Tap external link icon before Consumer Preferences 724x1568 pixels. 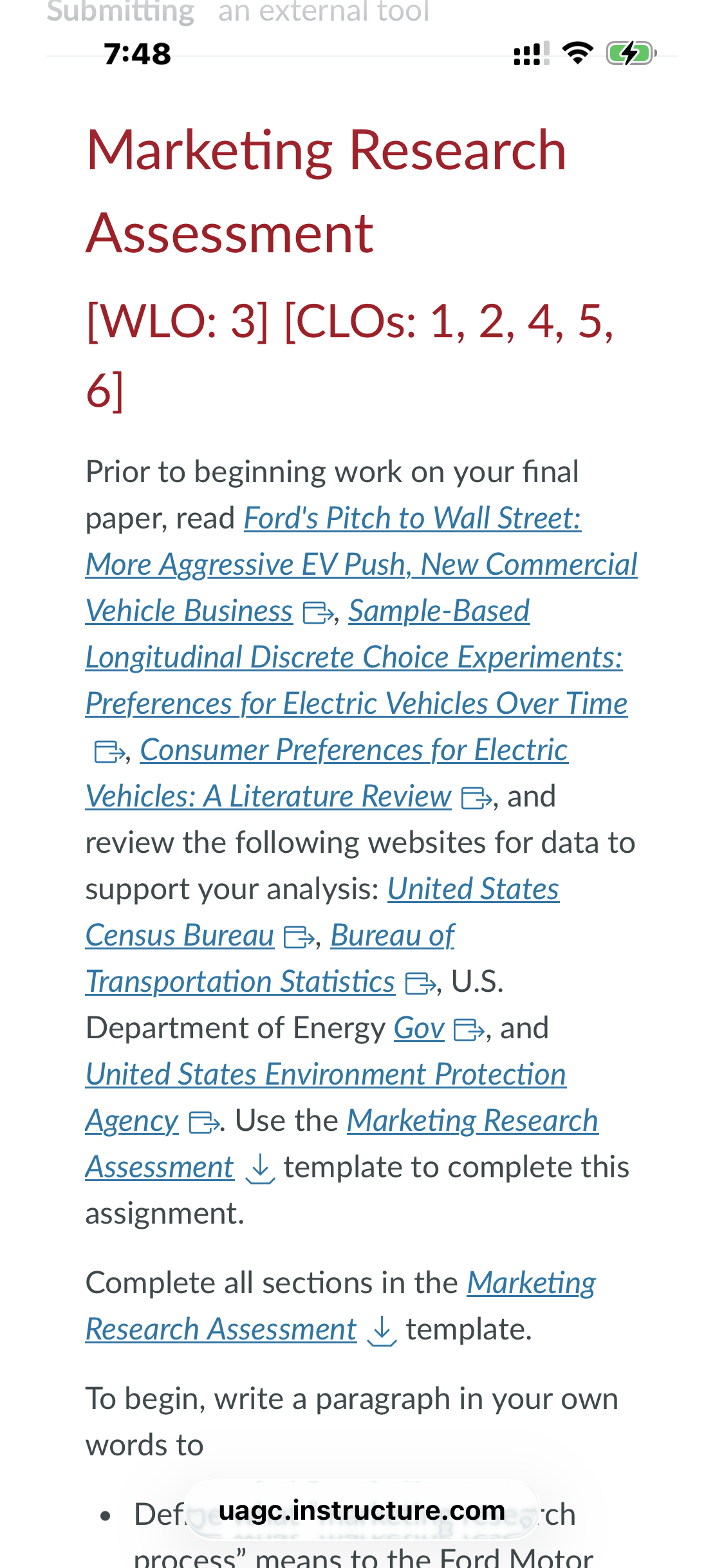click(x=109, y=752)
